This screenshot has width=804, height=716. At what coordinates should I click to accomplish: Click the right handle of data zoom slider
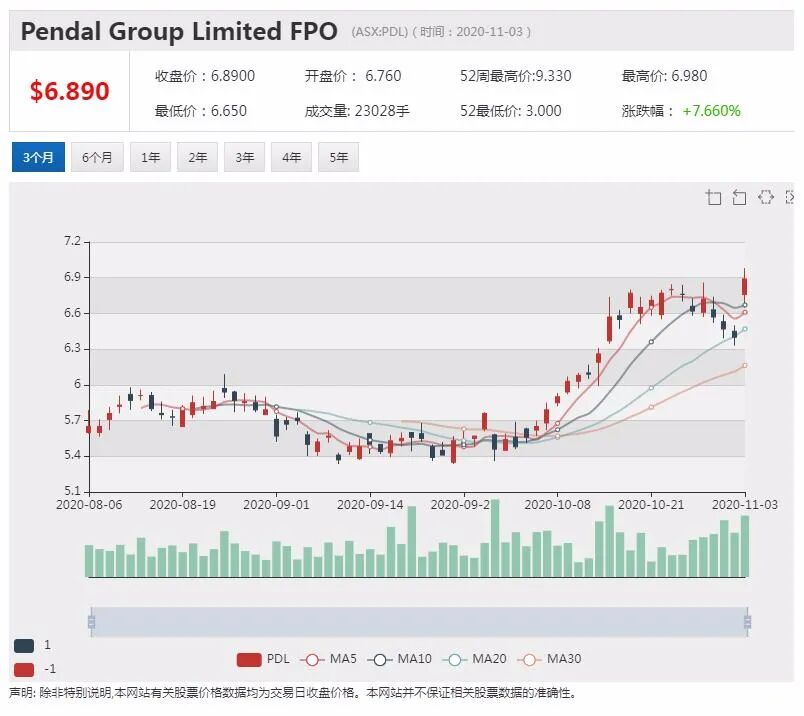coord(748,622)
